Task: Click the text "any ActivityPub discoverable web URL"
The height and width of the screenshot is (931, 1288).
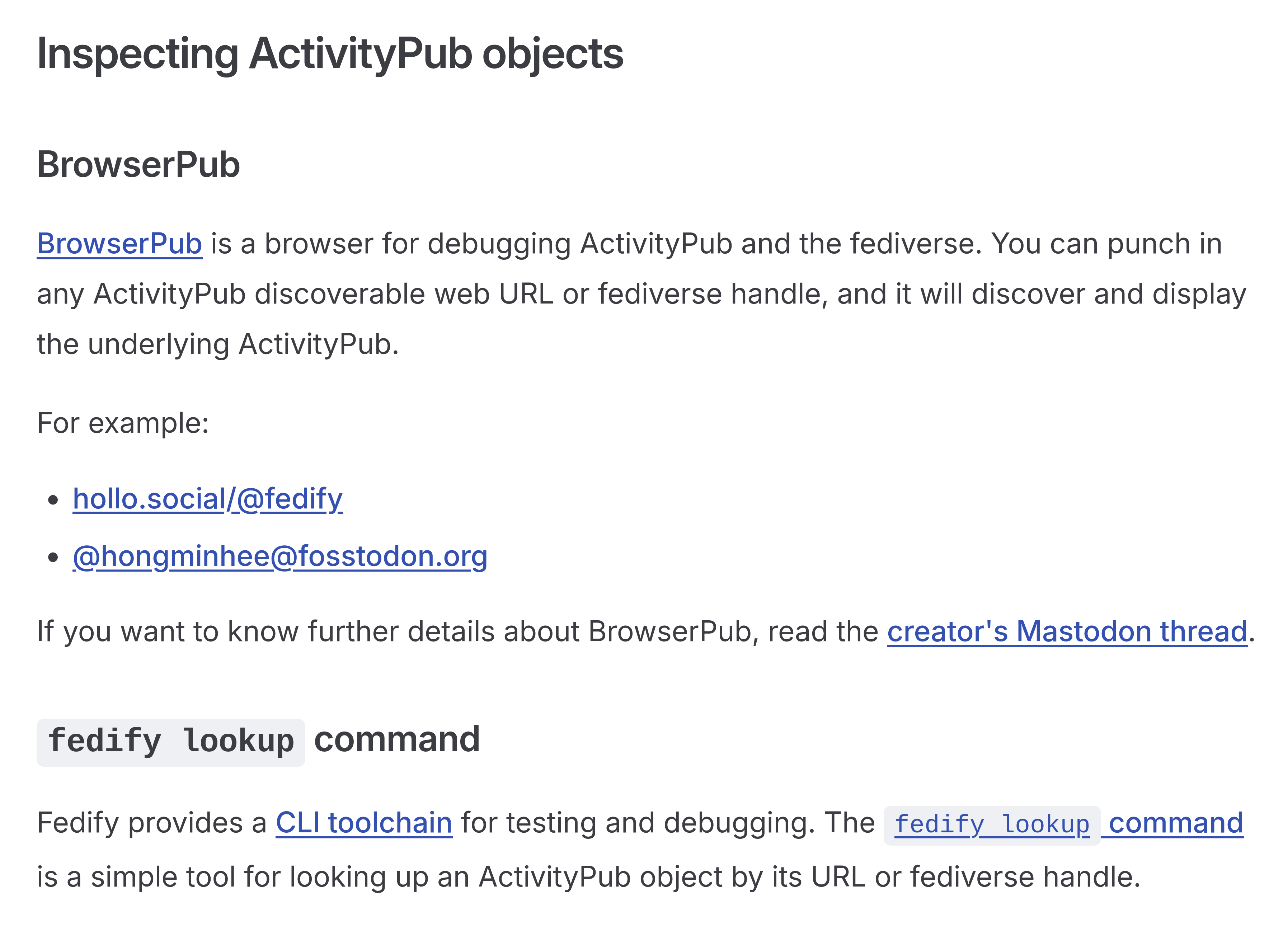Action: coord(295,294)
